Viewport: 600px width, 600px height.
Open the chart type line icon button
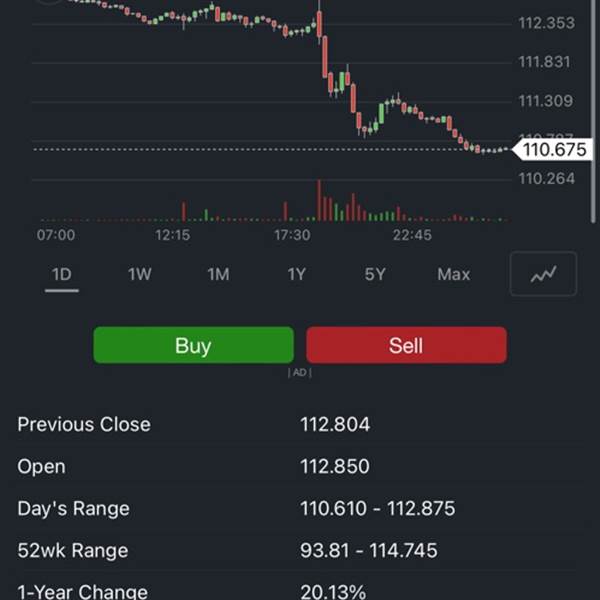click(543, 274)
